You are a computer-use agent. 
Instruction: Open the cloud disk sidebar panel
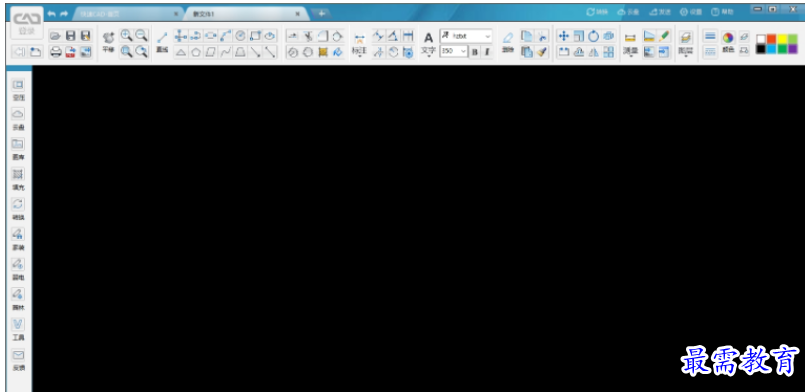click(x=18, y=119)
